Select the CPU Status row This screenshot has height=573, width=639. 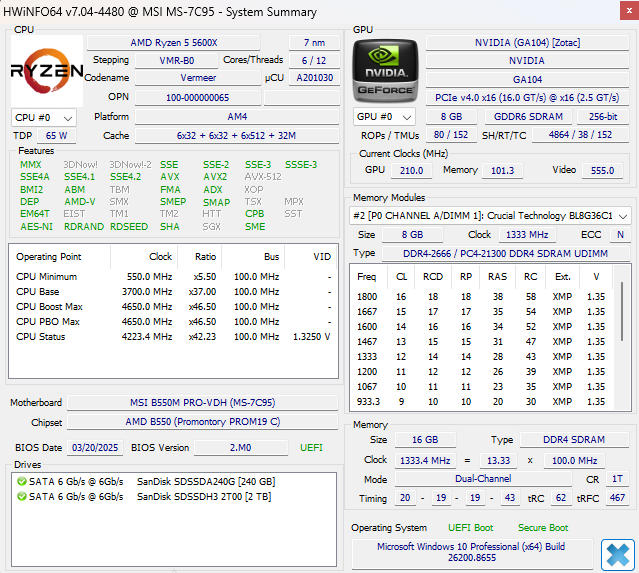click(173, 337)
